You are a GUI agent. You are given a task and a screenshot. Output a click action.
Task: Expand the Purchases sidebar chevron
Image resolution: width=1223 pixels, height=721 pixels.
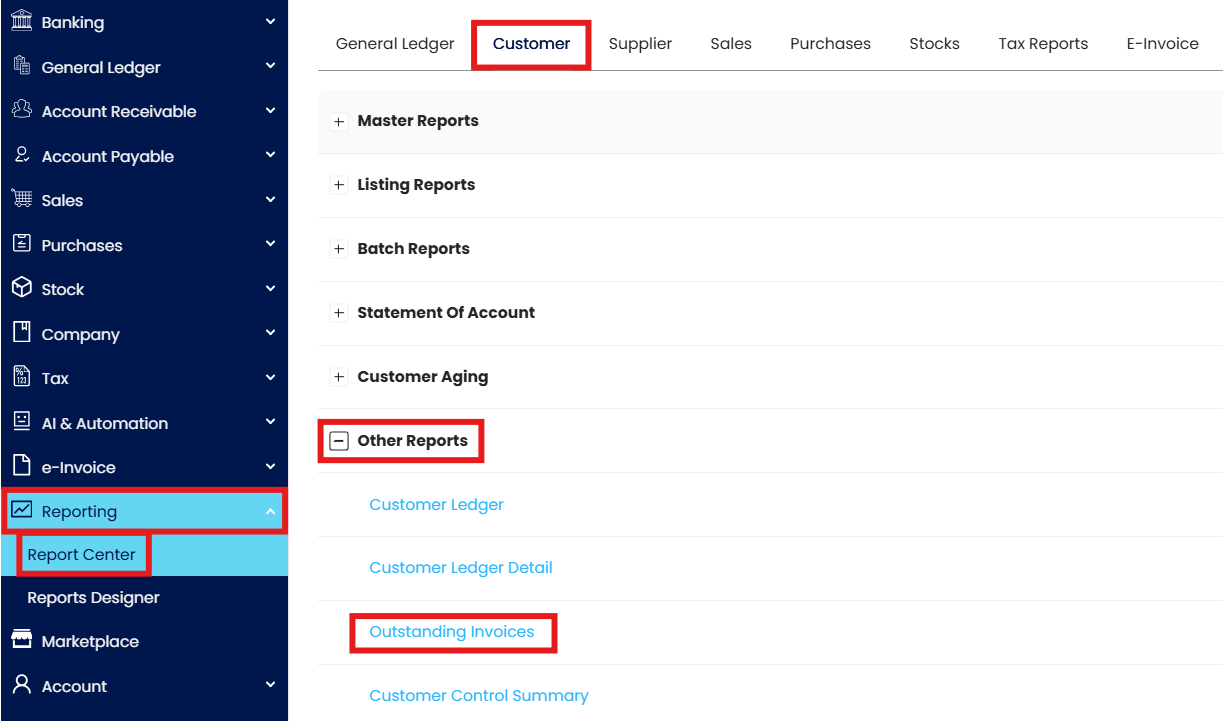(270, 244)
